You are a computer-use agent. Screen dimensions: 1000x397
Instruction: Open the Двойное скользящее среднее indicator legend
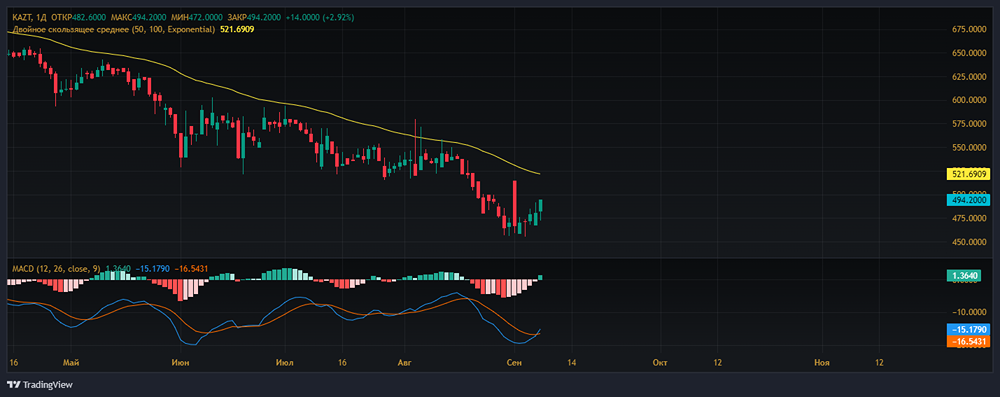point(114,29)
